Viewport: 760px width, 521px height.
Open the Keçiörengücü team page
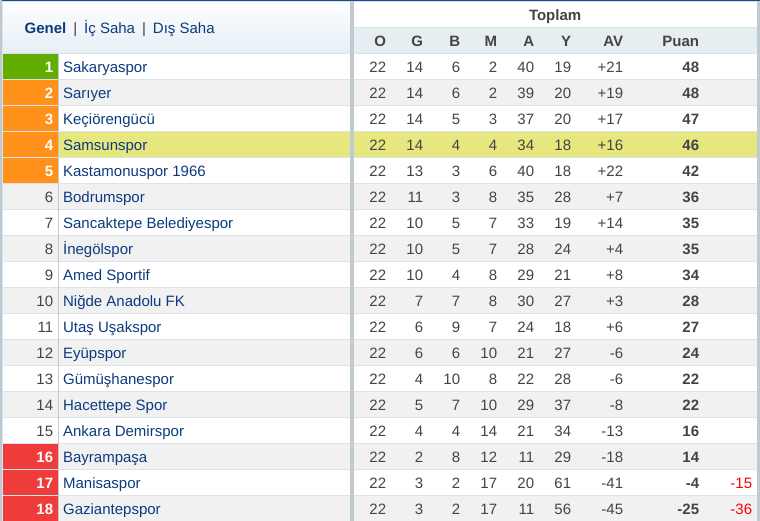pos(109,119)
